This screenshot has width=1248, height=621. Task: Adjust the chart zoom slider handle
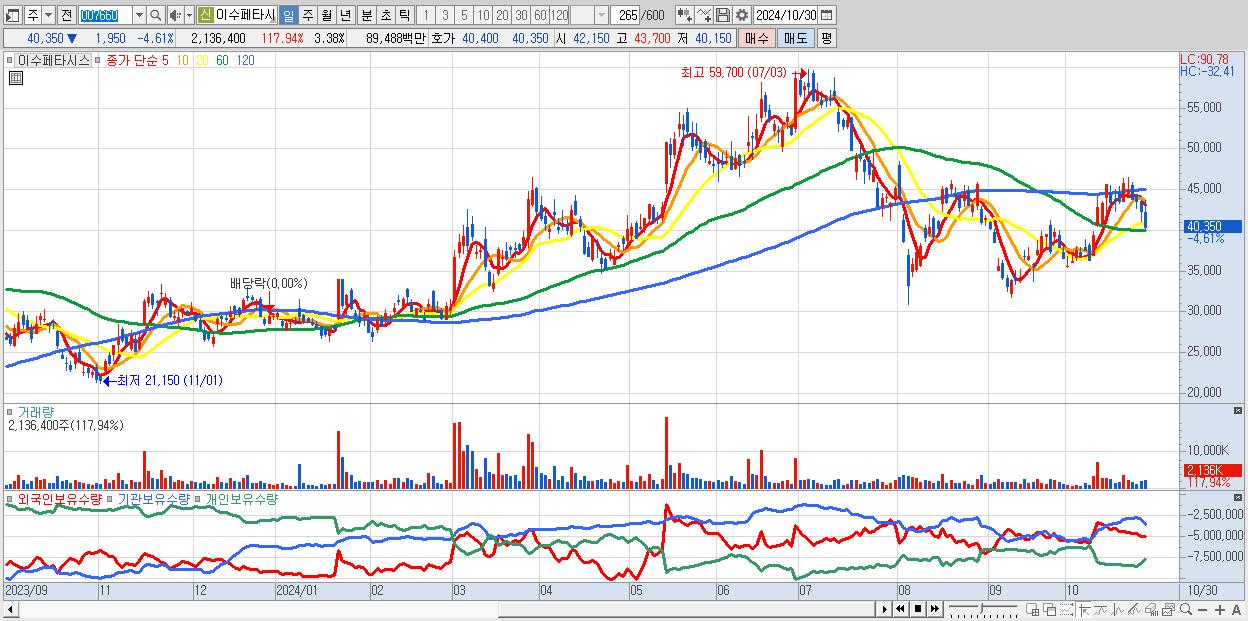tap(982, 608)
